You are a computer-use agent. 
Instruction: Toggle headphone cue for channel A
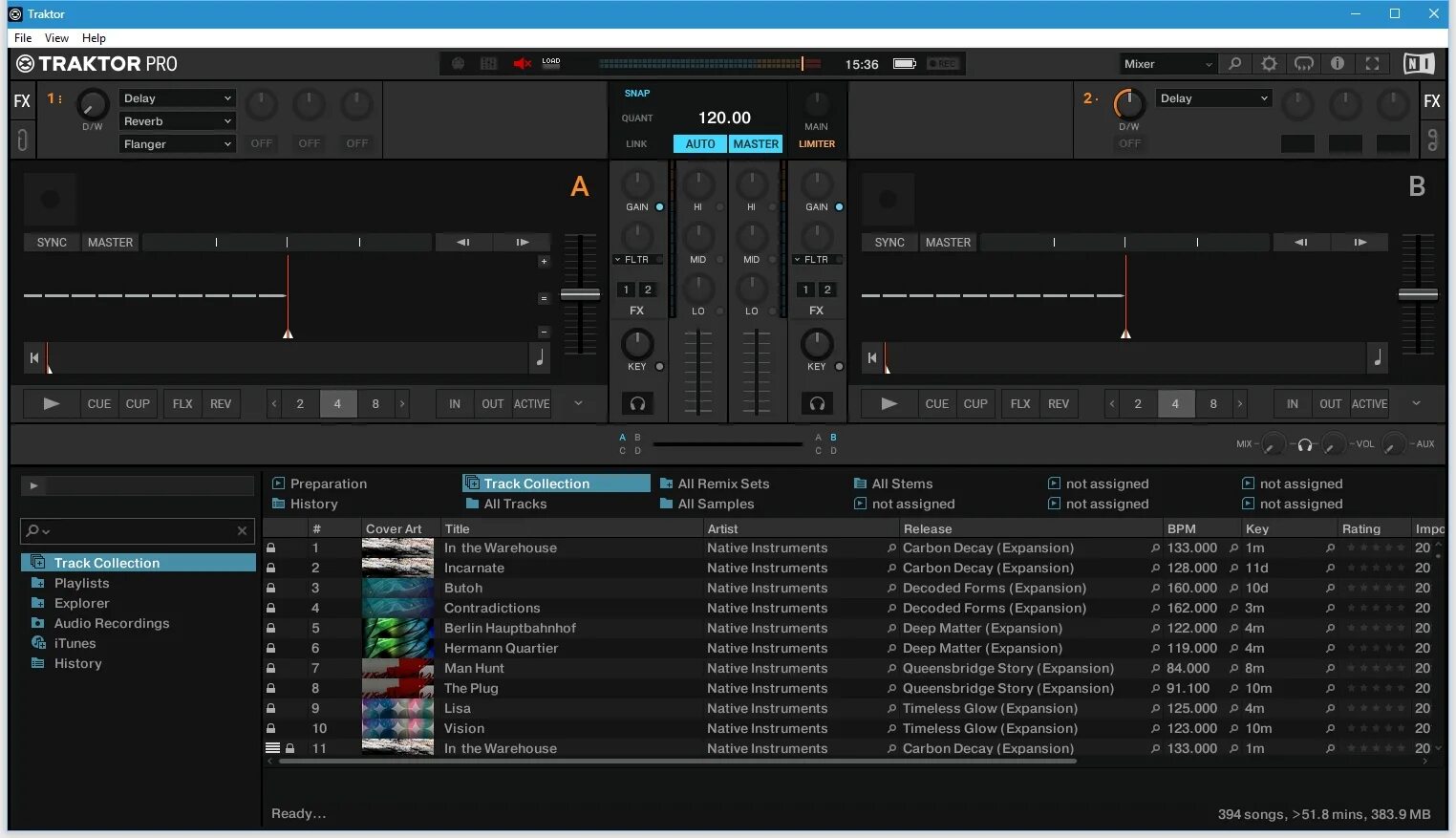point(637,403)
